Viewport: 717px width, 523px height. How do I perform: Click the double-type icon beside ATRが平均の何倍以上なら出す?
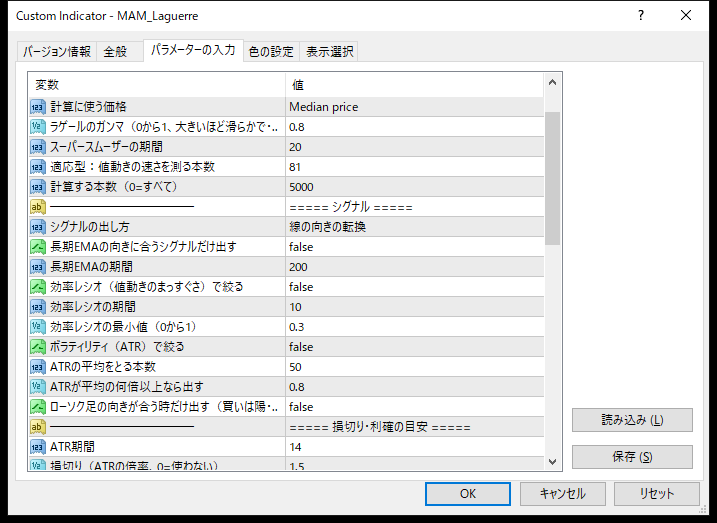(38, 387)
